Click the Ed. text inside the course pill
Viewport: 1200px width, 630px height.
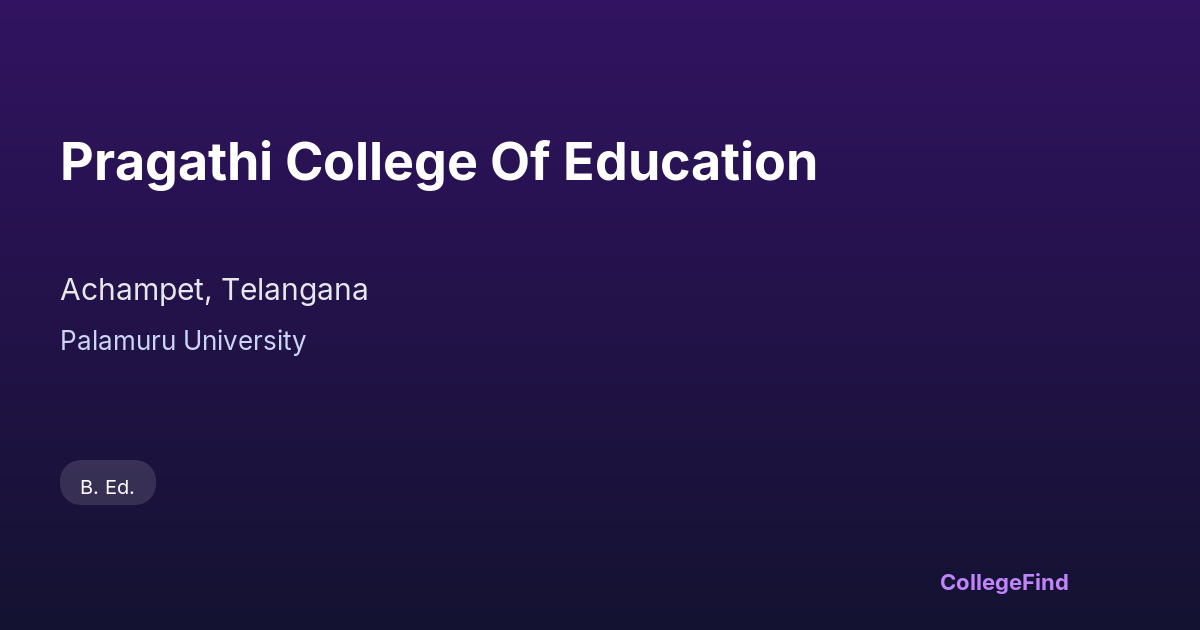119,487
